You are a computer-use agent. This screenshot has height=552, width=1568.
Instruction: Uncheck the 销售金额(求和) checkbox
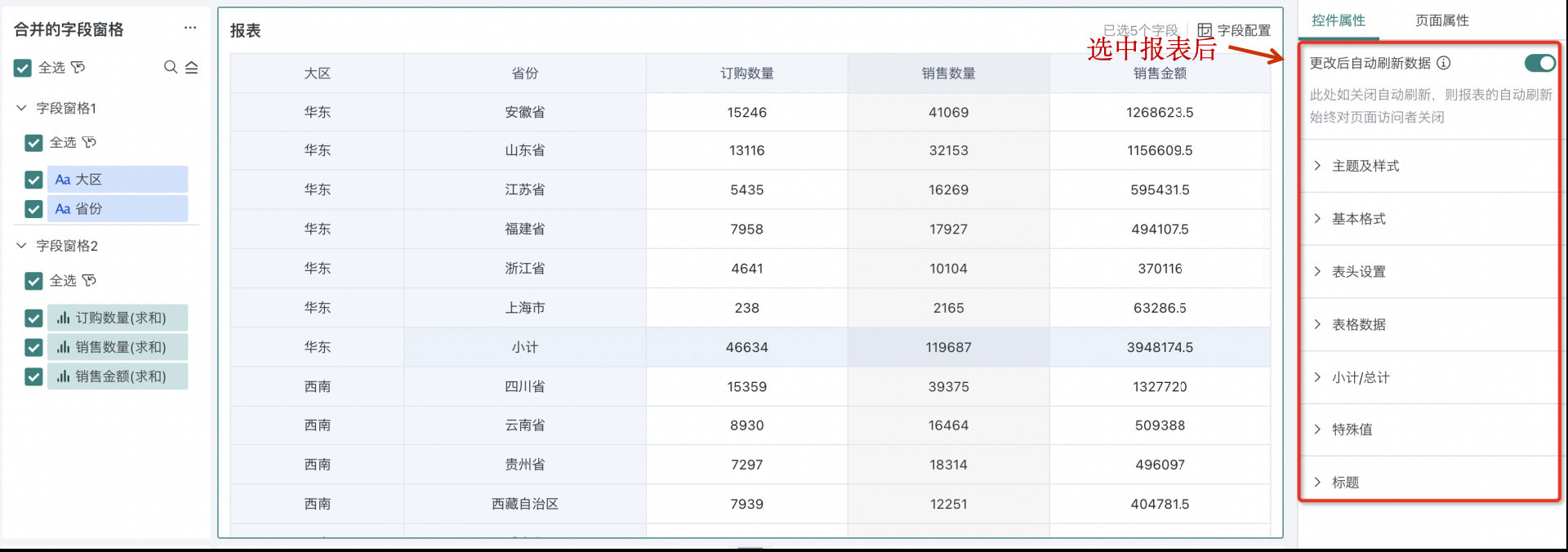pyautogui.click(x=33, y=376)
